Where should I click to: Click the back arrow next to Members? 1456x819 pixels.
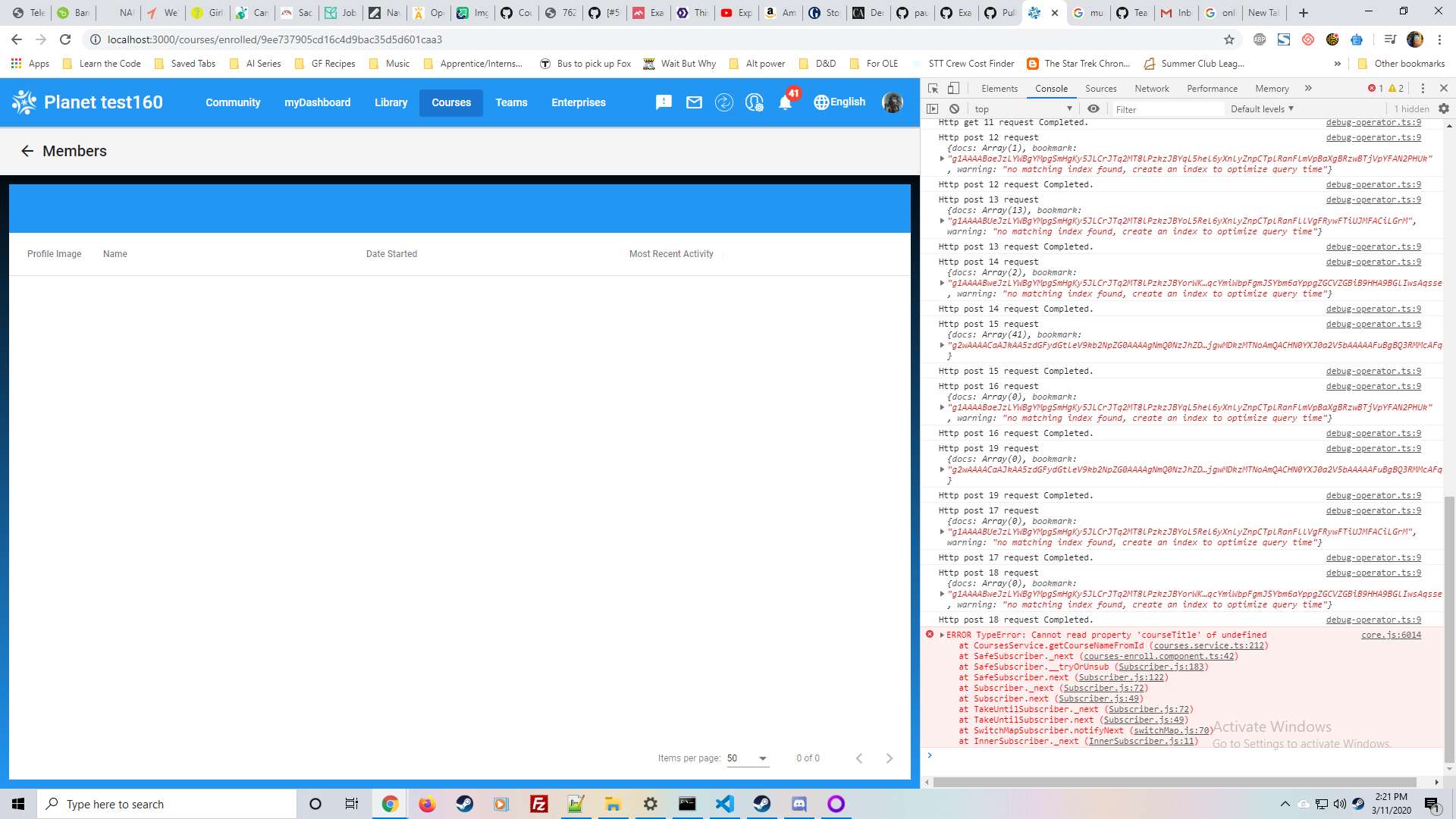pyautogui.click(x=28, y=151)
